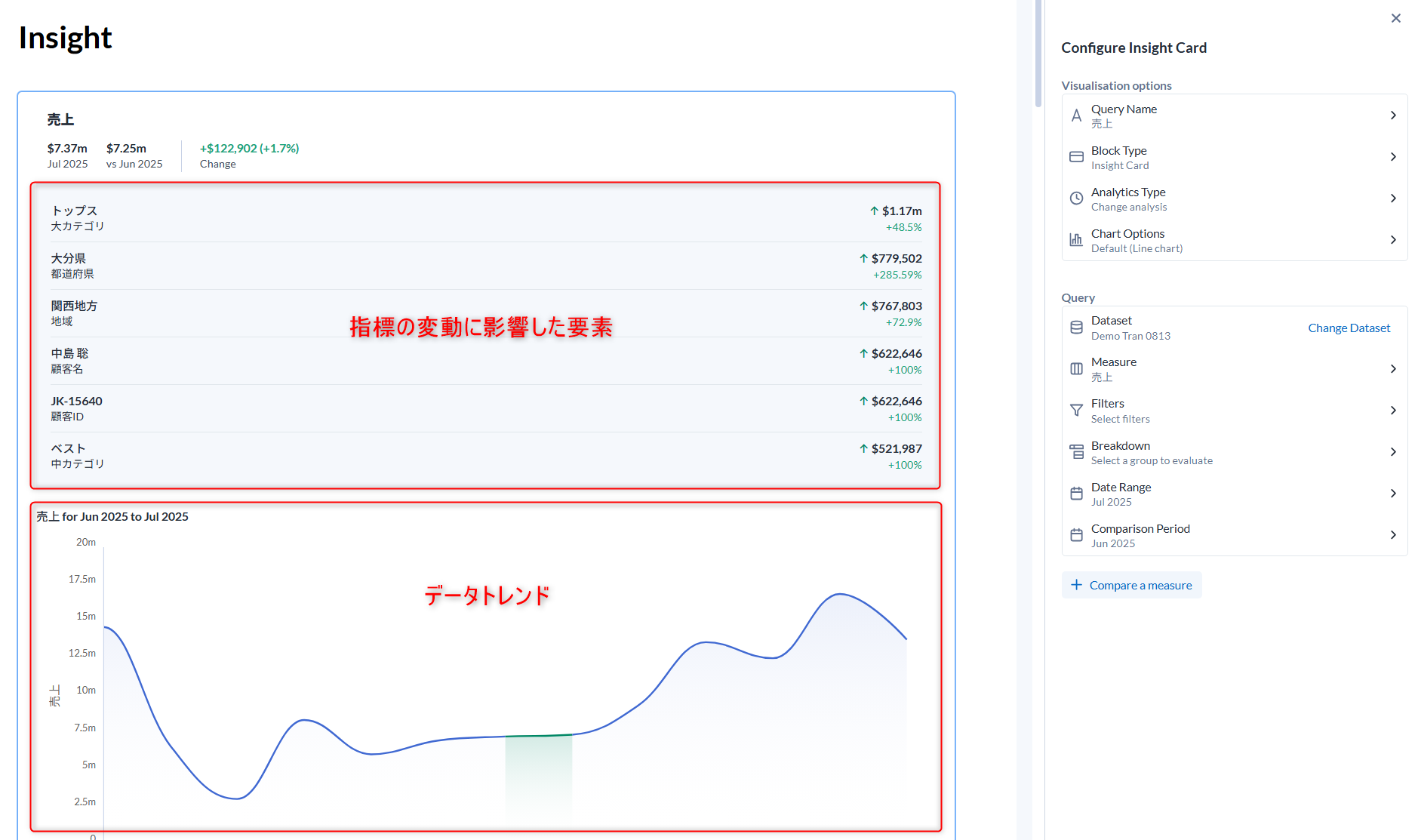Click the JK-15640 customer ID row

486,408
